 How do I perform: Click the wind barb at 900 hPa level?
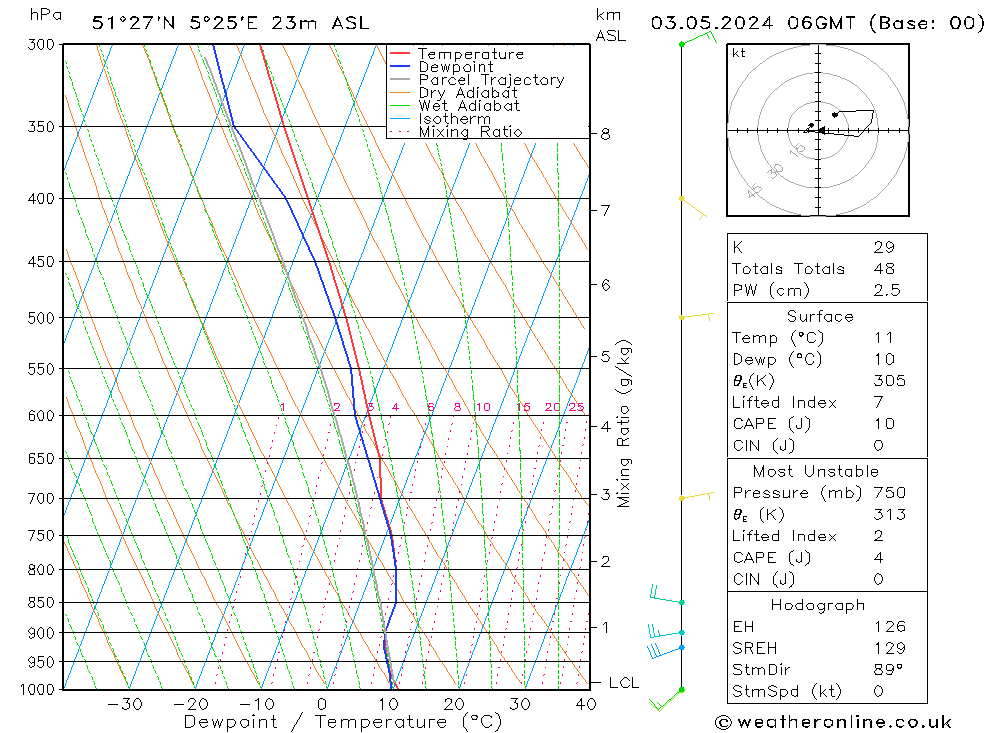point(666,632)
